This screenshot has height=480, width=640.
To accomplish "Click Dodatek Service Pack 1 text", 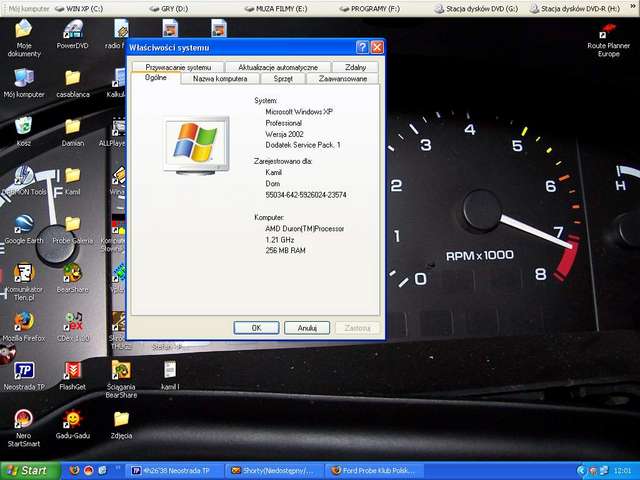I will (303, 145).
